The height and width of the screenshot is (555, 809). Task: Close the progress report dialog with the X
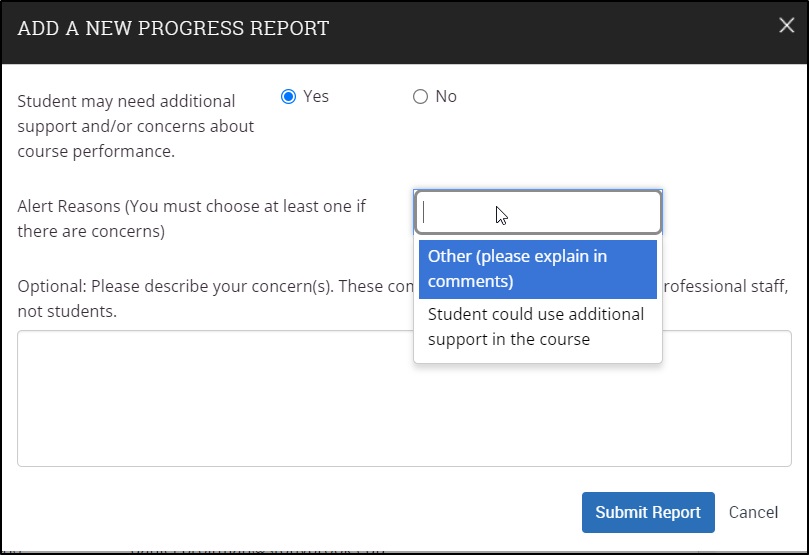[x=786, y=26]
